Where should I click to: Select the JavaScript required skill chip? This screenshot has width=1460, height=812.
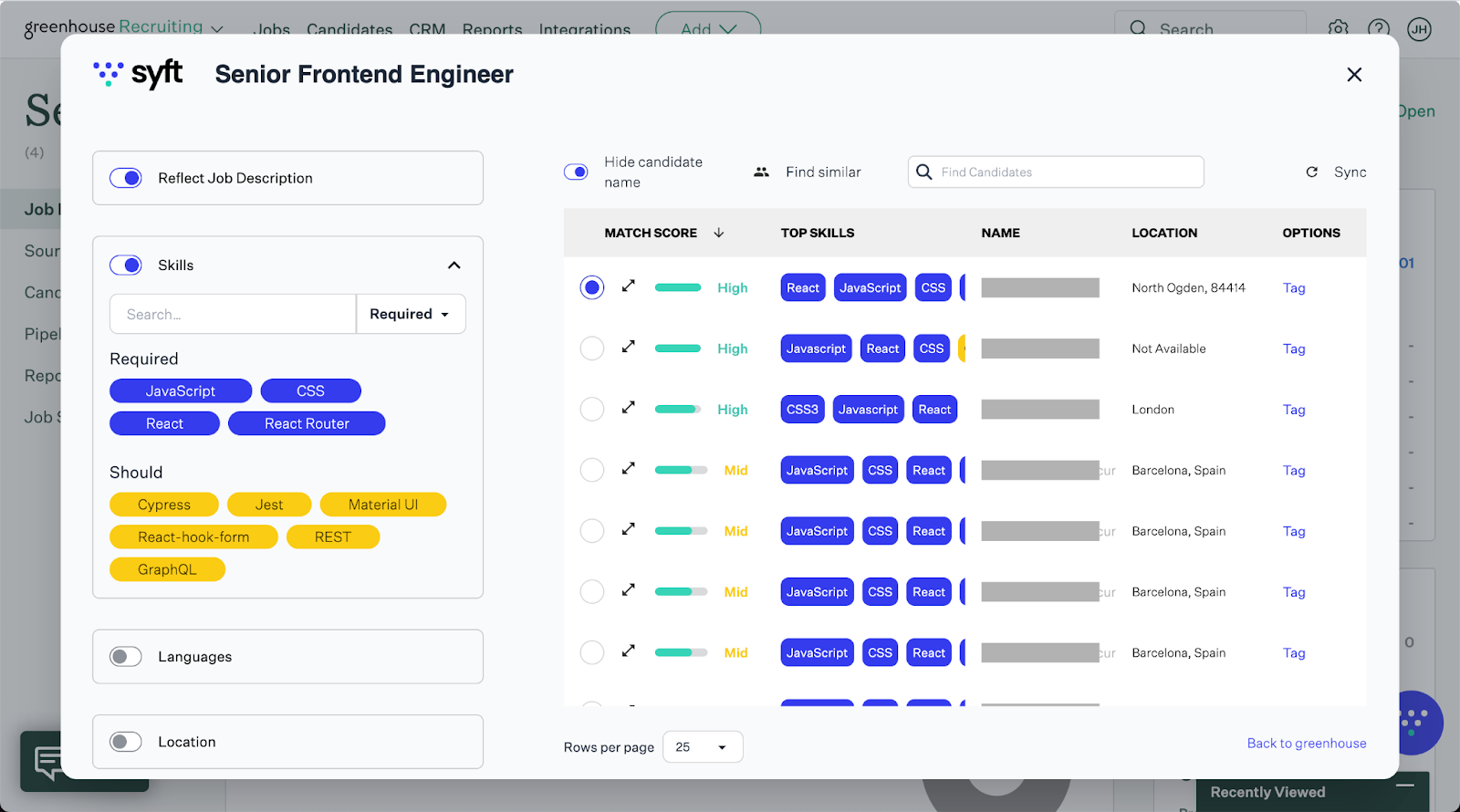[181, 390]
